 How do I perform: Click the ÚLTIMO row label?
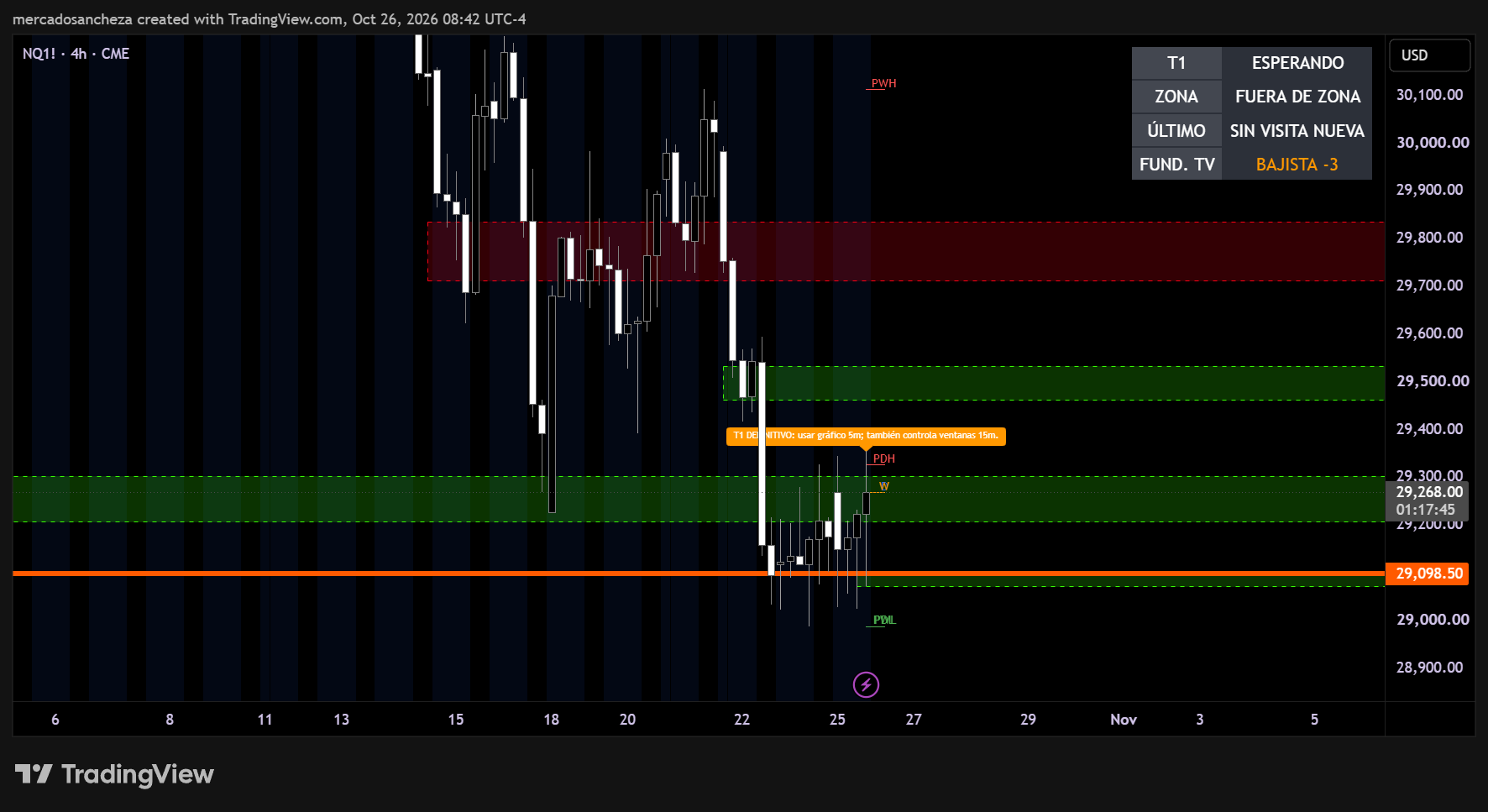[x=1176, y=130]
